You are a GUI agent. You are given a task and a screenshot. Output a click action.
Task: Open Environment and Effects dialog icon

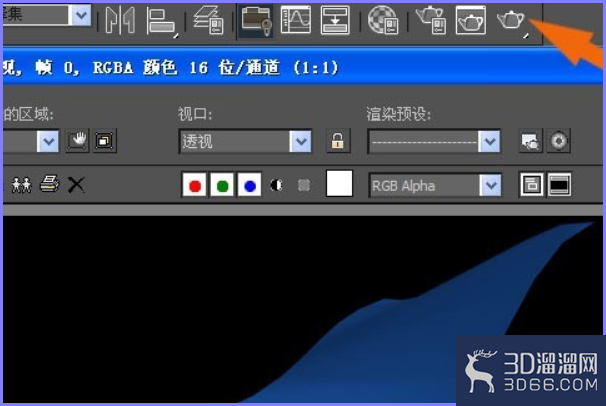click(558, 141)
